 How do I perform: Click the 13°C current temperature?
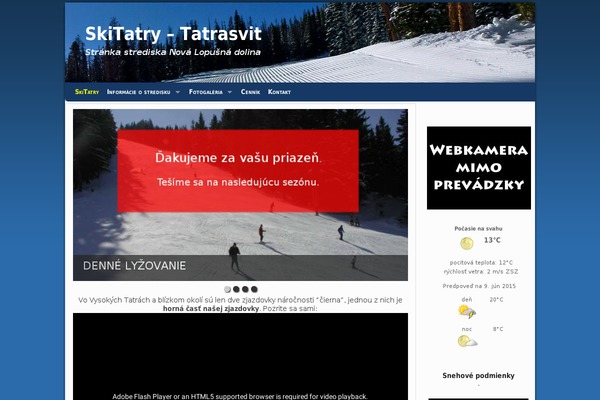click(x=492, y=240)
